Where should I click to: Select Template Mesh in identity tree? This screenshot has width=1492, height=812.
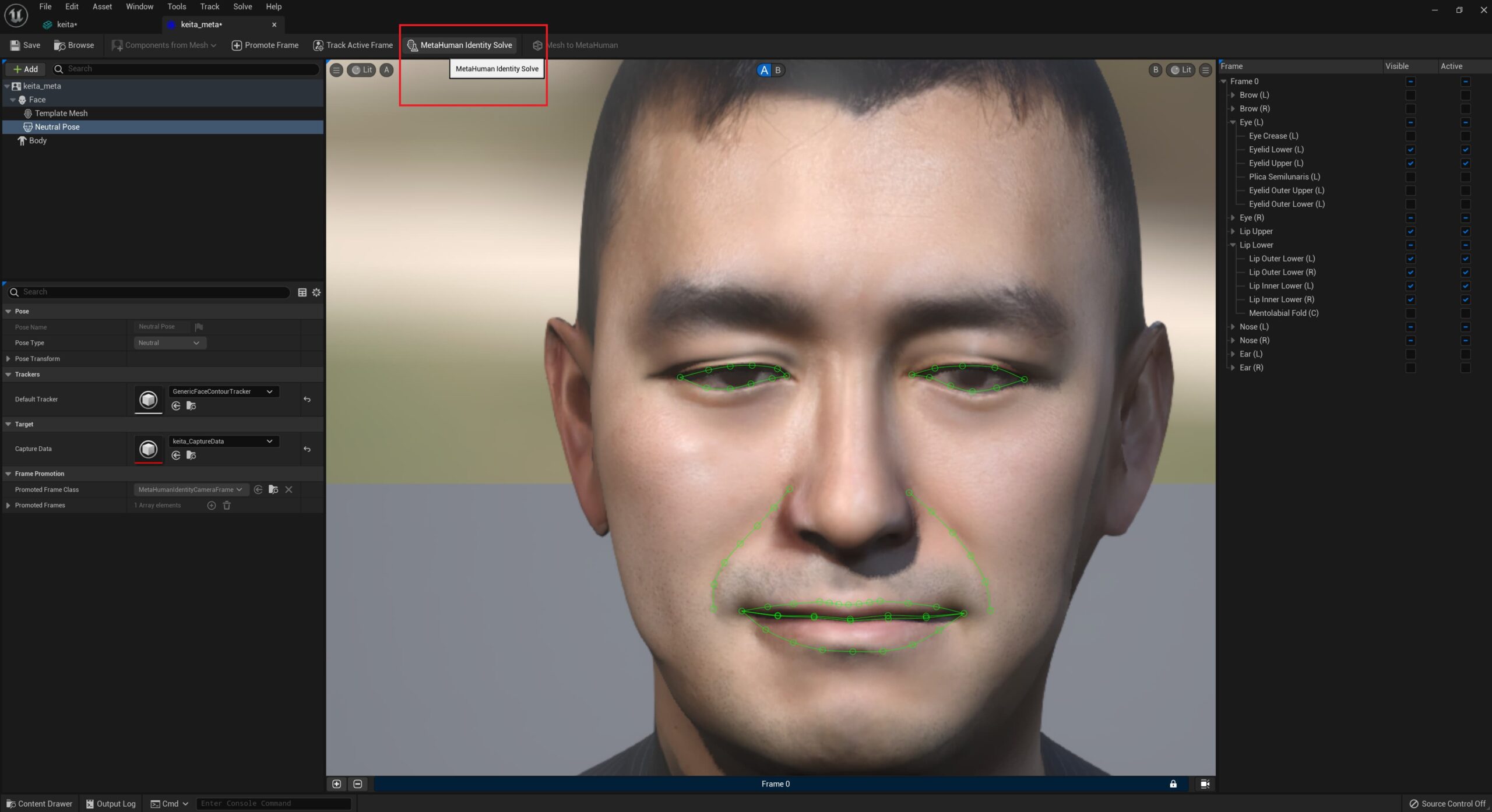click(x=61, y=113)
